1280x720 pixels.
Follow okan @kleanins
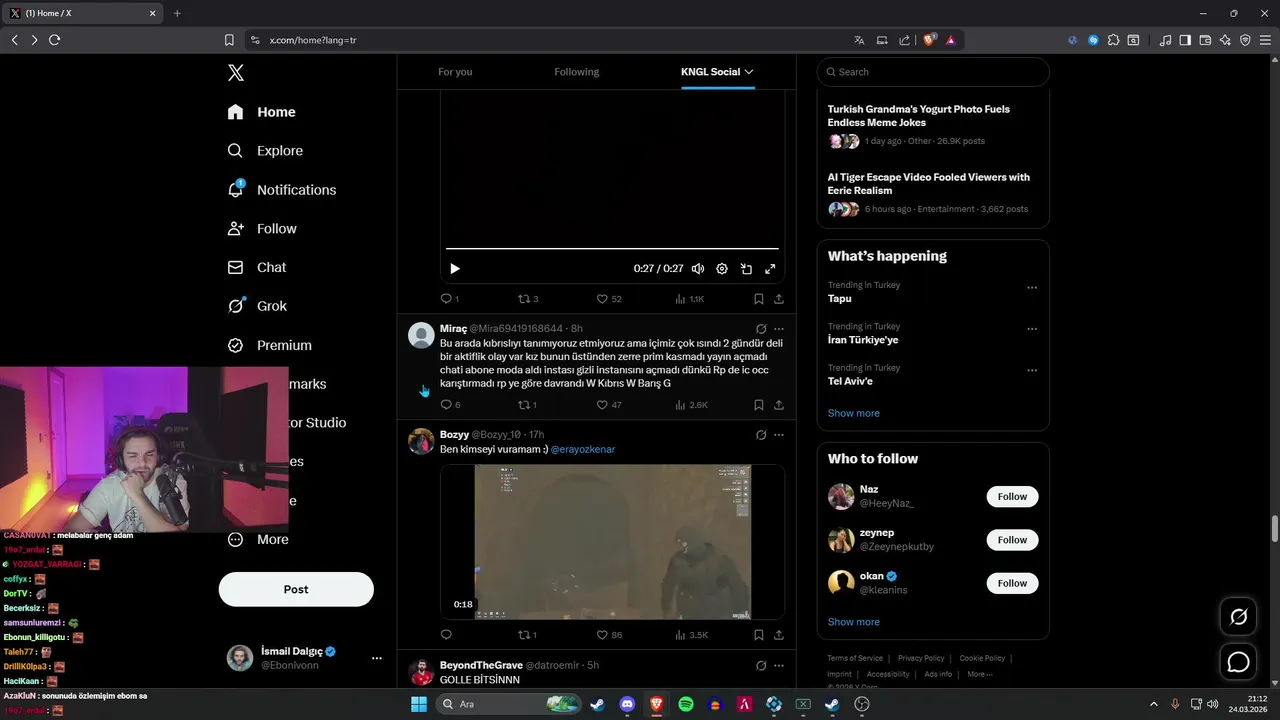click(1012, 583)
